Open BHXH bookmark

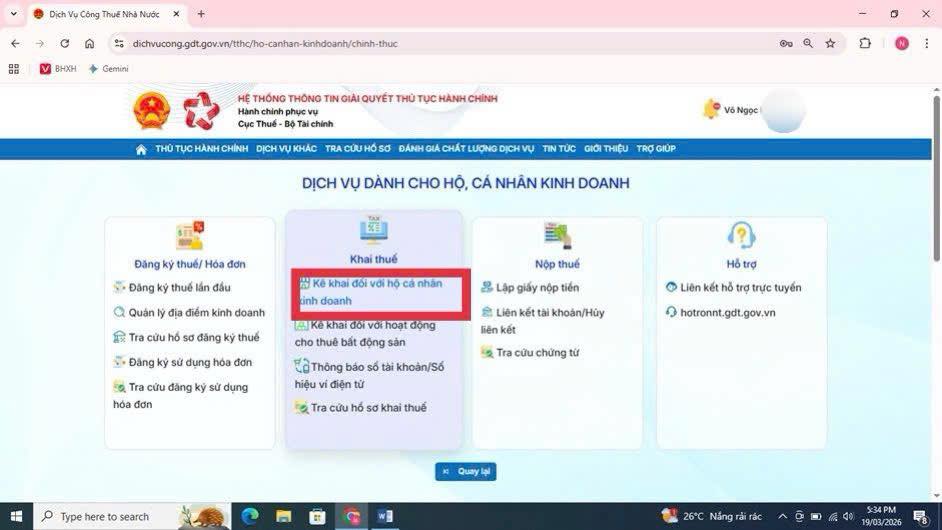point(58,69)
